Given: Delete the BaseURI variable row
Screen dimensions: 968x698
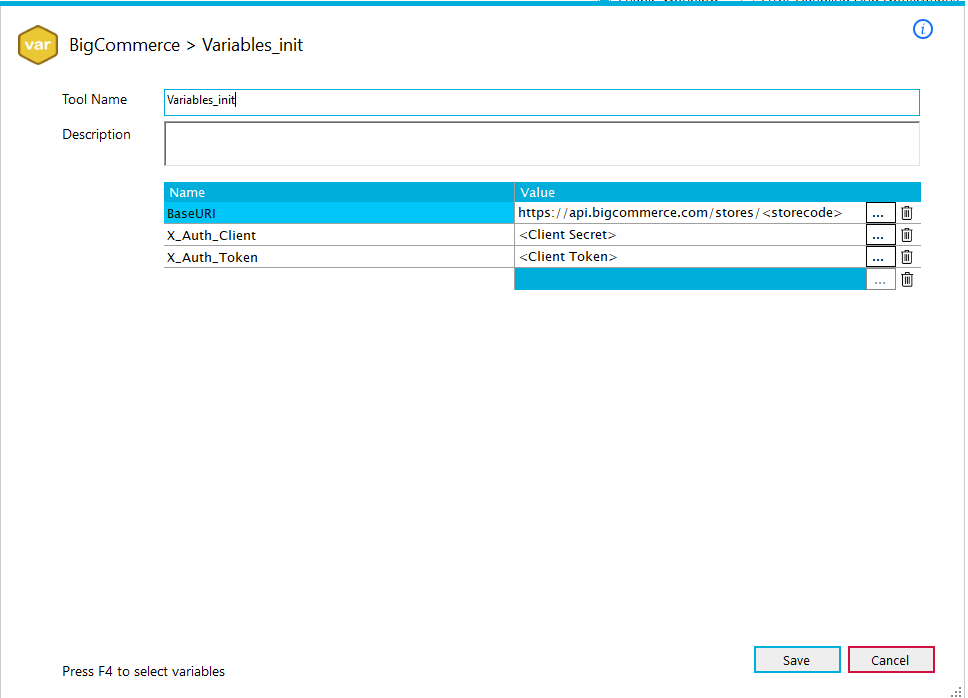Looking at the screenshot, I should [x=906, y=213].
